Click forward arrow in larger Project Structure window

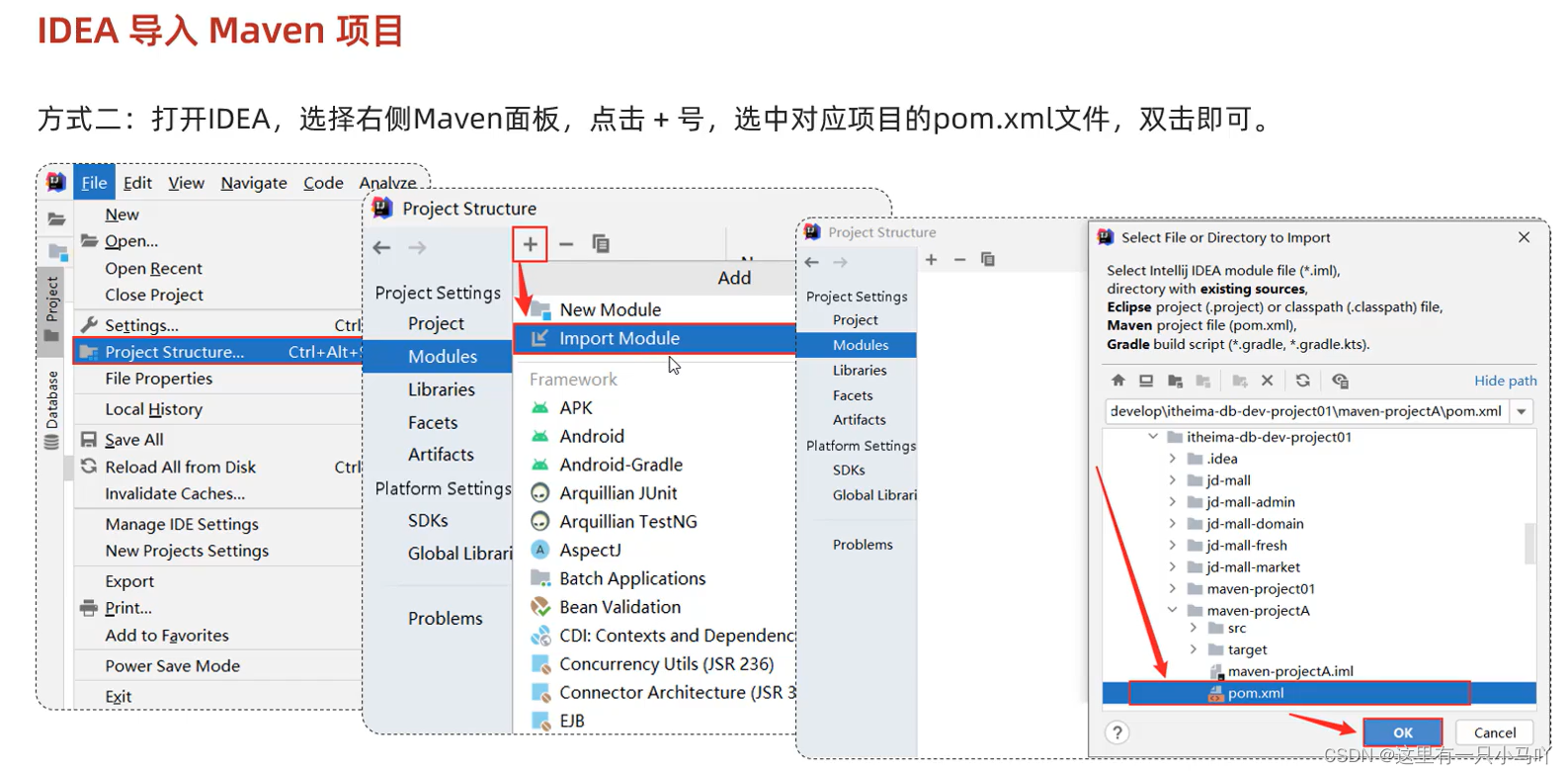tap(418, 247)
